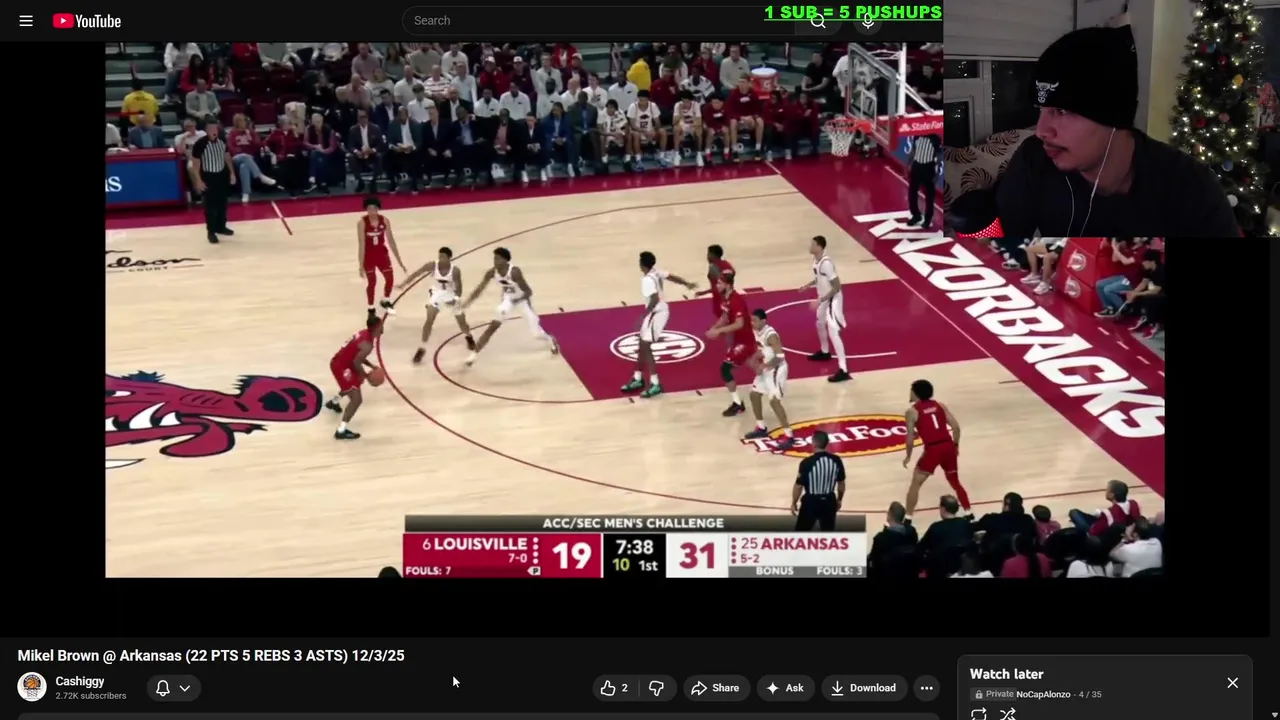Viewport: 1280px width, 720px height.
Task: Click the Private playlist lock badge
Action: click(x=994, y=694)
